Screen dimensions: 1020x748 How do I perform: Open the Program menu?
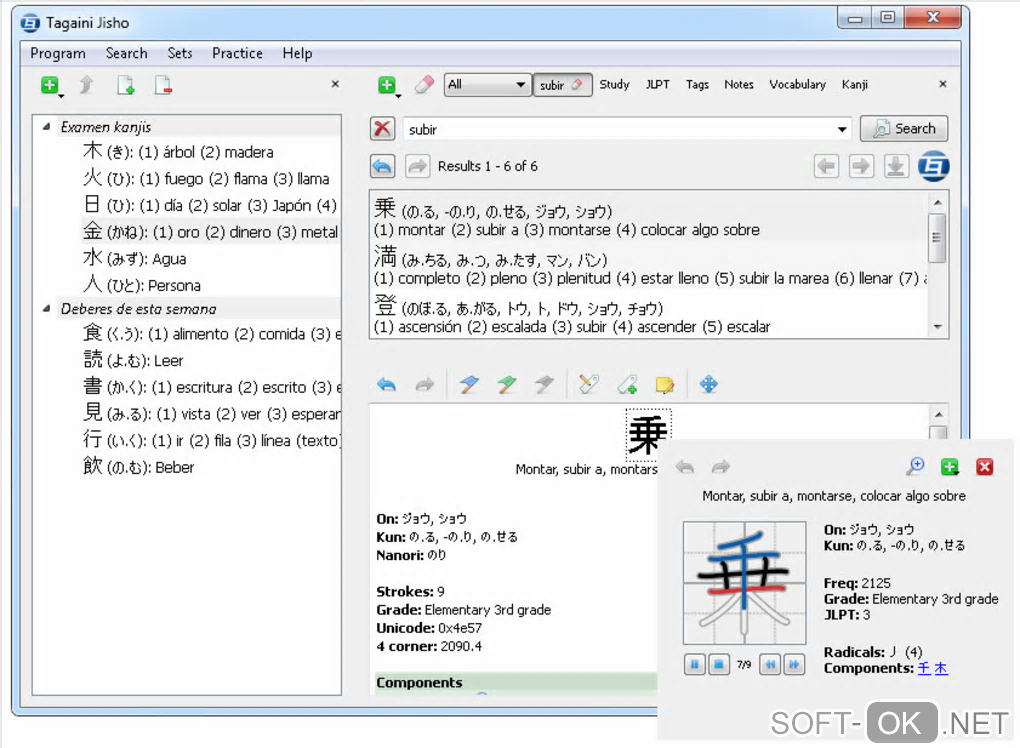coord(57,53)
